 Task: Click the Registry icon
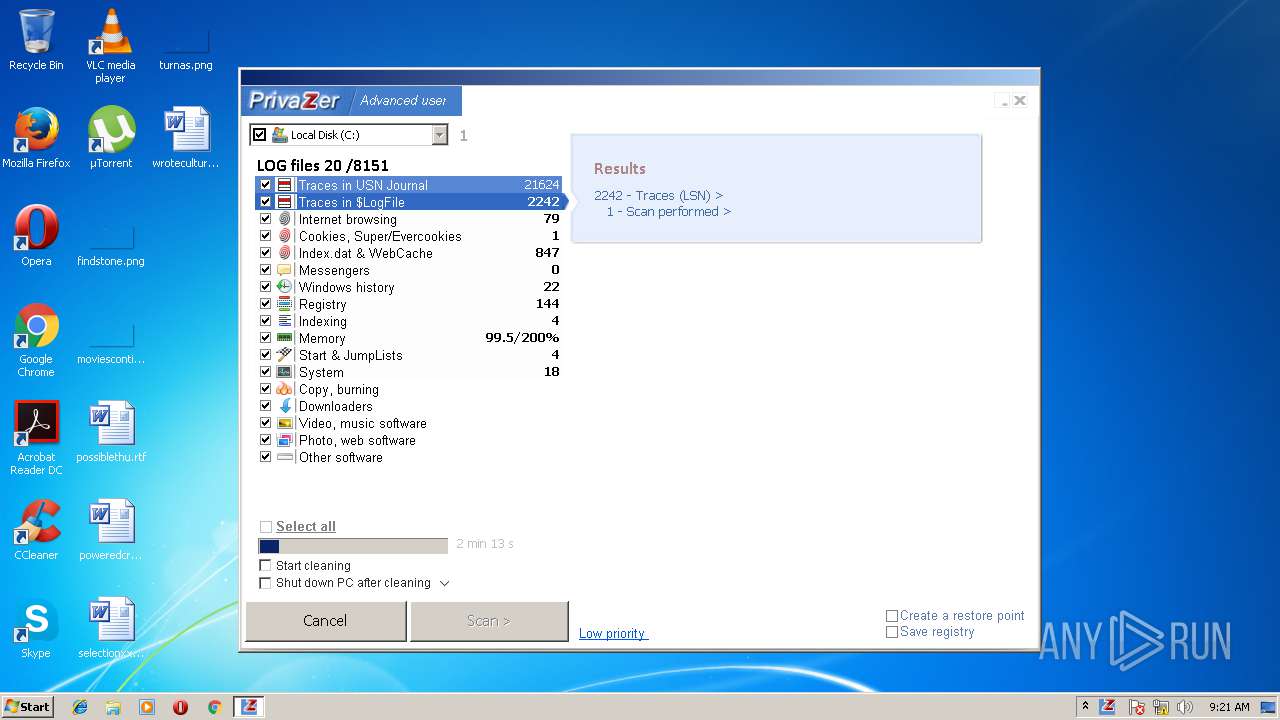pyautogui.click(x=285, y=304)
